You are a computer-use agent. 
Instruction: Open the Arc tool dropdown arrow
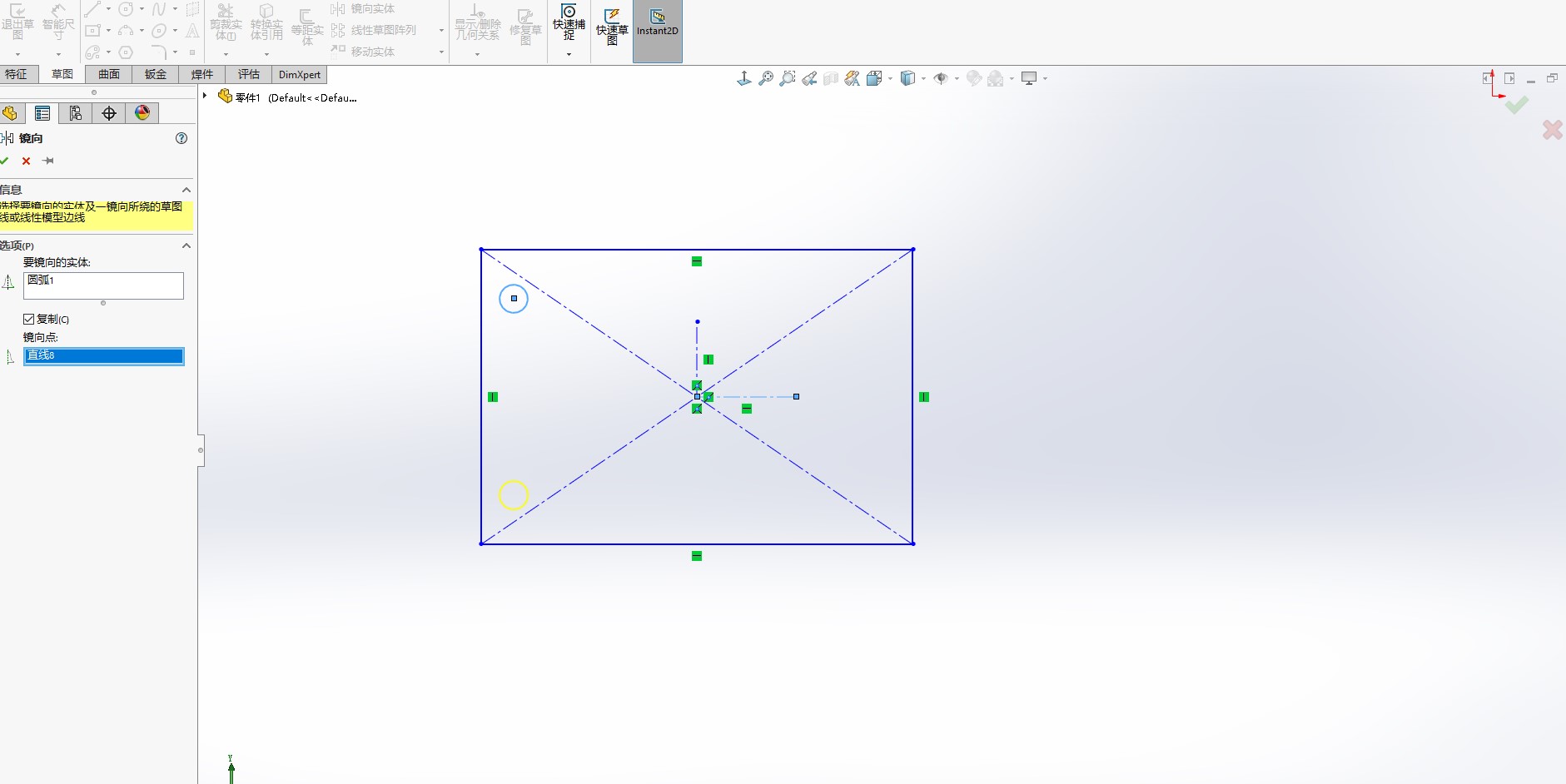pos(142,31)
